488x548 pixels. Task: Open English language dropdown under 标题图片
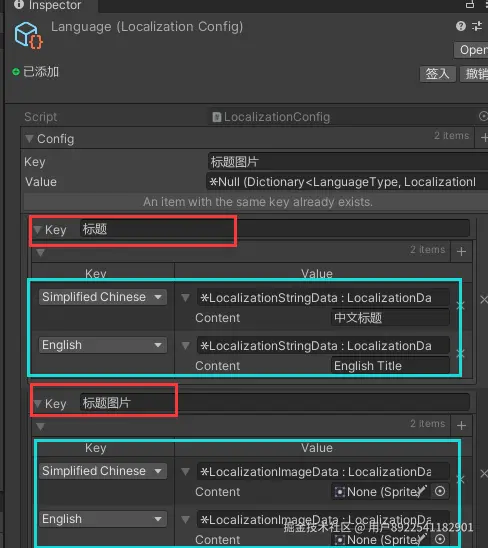click(x=103, y=519)
